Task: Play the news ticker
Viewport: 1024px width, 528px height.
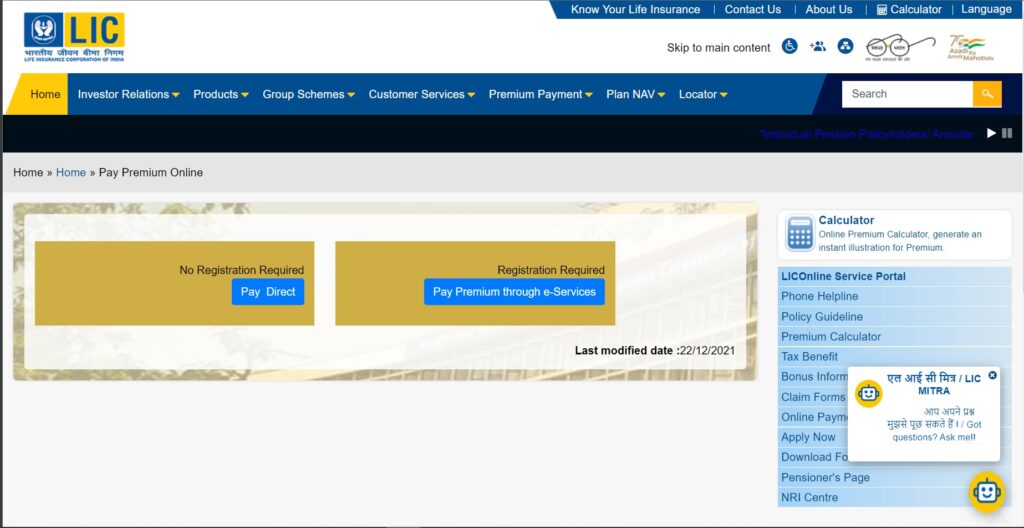Action: (991, 133)
